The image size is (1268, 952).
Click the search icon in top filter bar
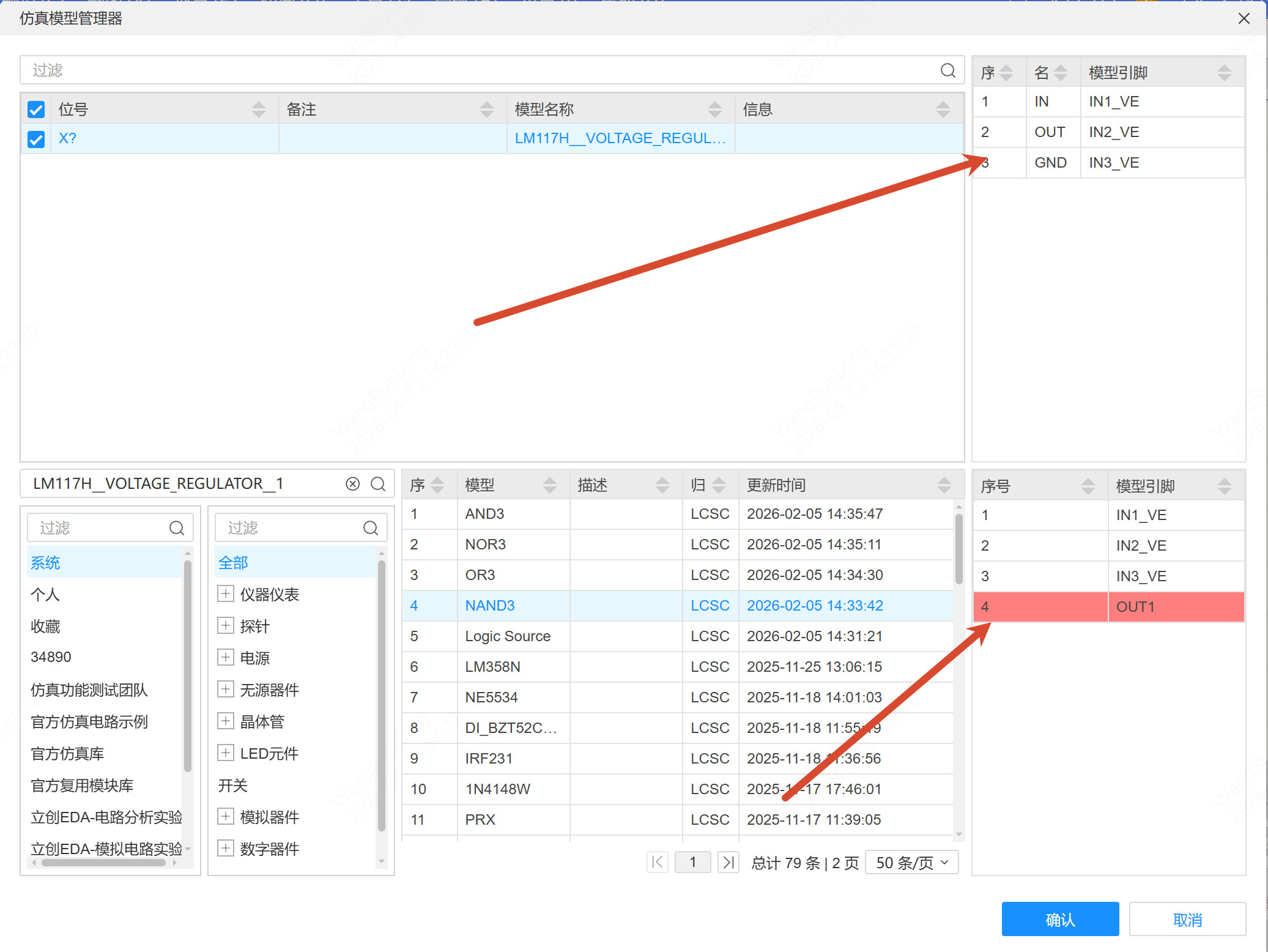tap(947, 70)
